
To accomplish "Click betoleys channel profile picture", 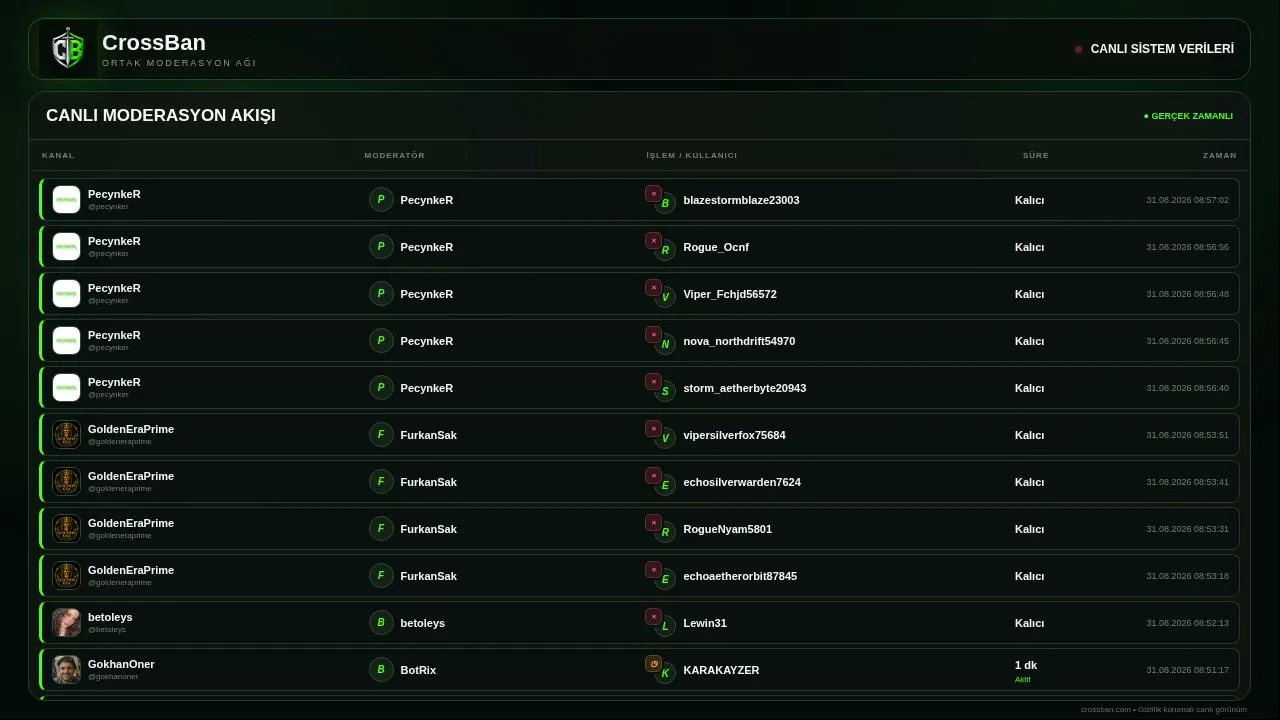I will 66,622.
